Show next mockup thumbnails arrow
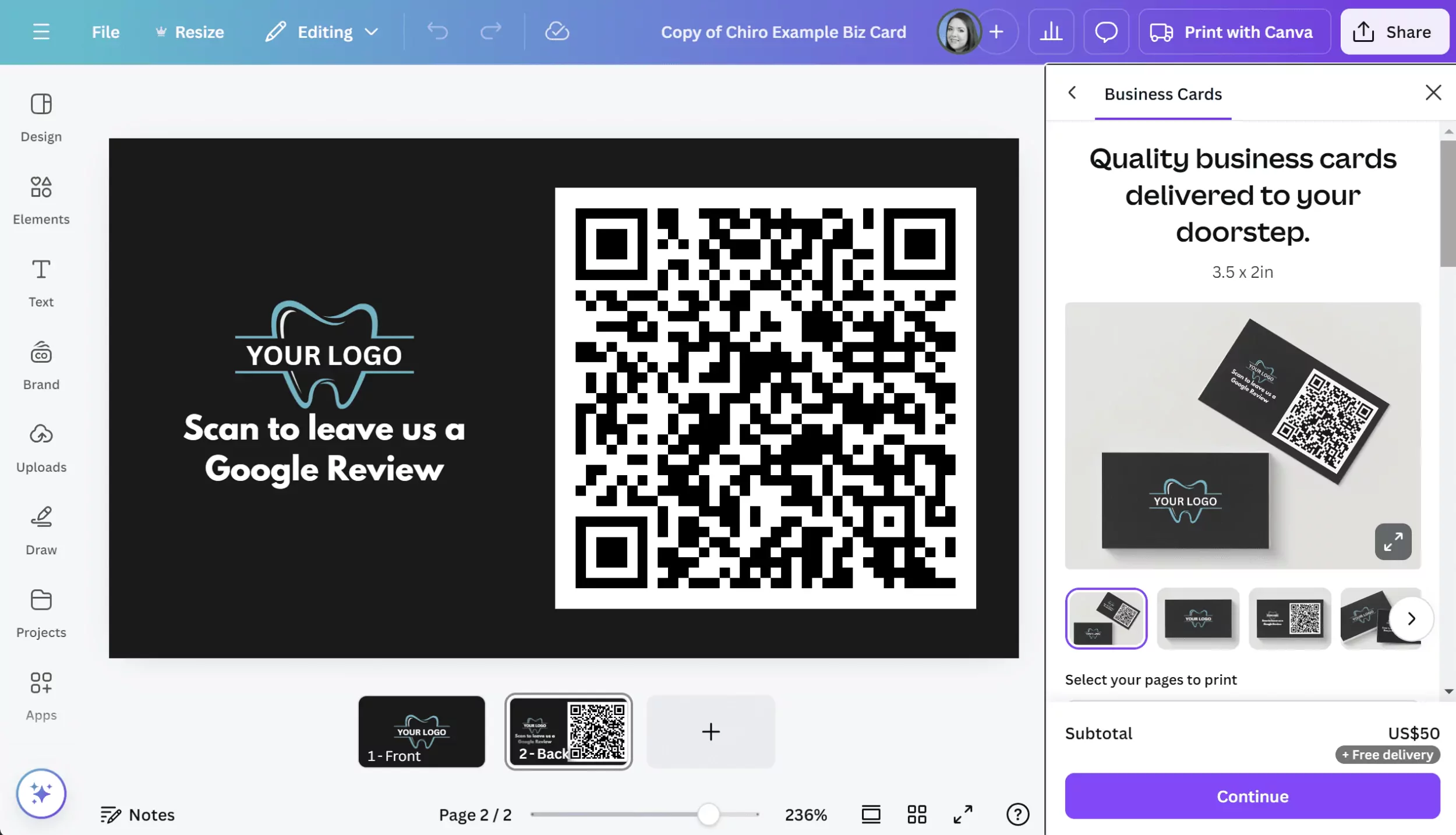 [1411, 618]
